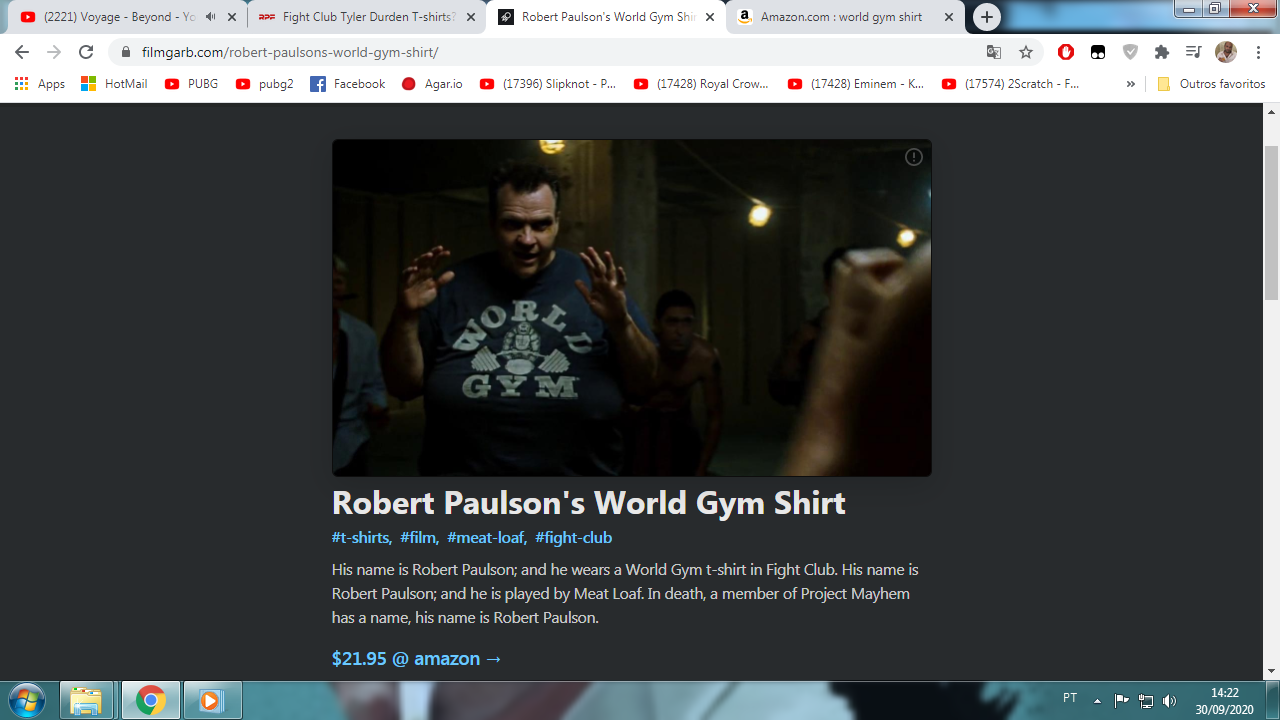The width and height of the screenshot is (1280, 720).
Task: Follow the #film tag
Action: pos(419,537)
